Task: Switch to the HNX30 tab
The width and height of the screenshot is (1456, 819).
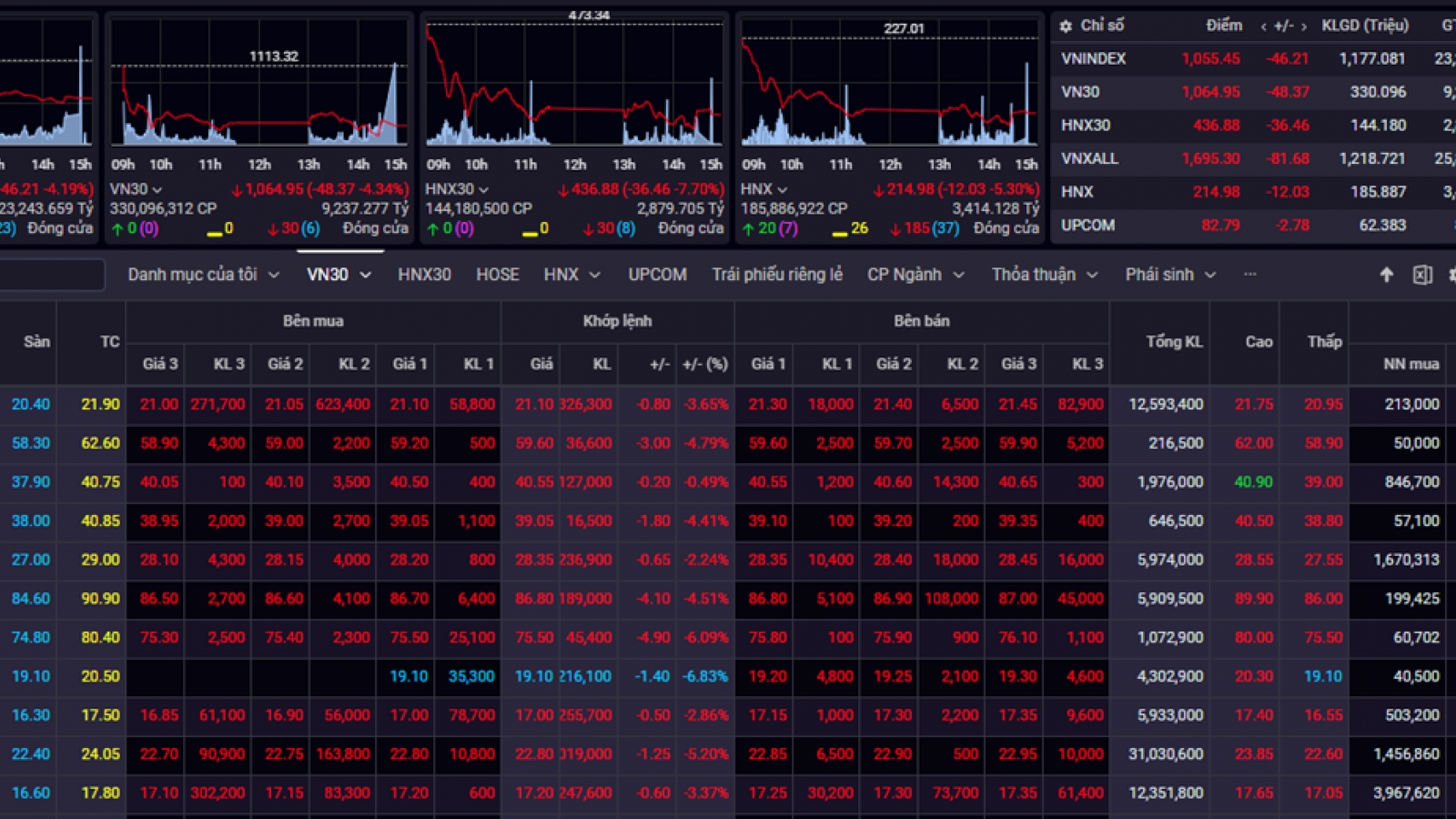Action: click(x=424, y=275)
